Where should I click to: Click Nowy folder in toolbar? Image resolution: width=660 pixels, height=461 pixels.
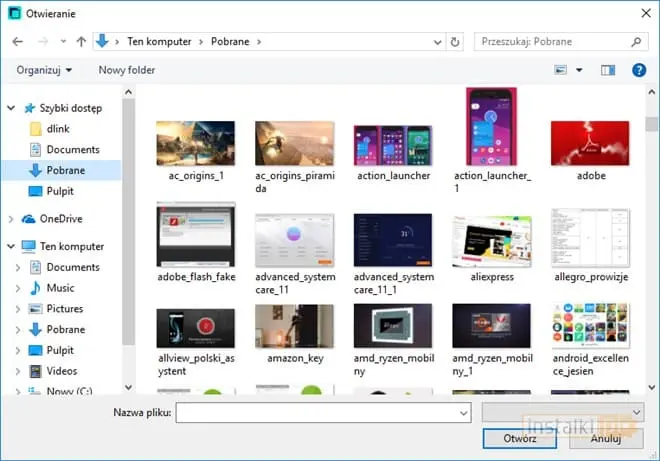pos(127,70)
